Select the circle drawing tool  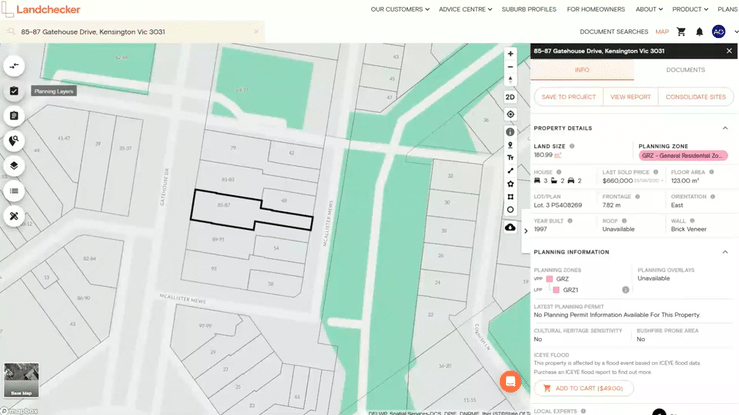(x=510, y=210)
